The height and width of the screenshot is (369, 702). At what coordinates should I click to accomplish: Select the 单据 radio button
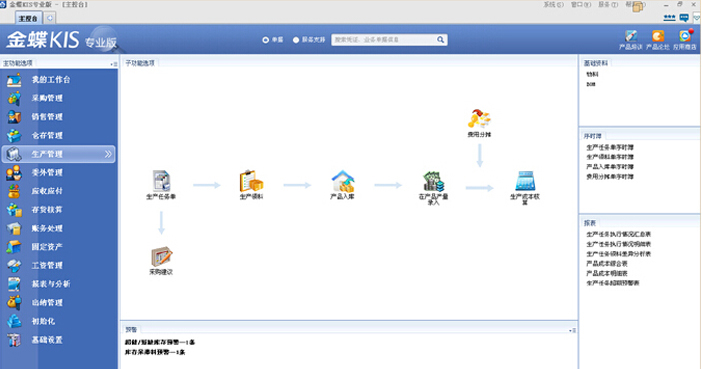coord(265,40)
